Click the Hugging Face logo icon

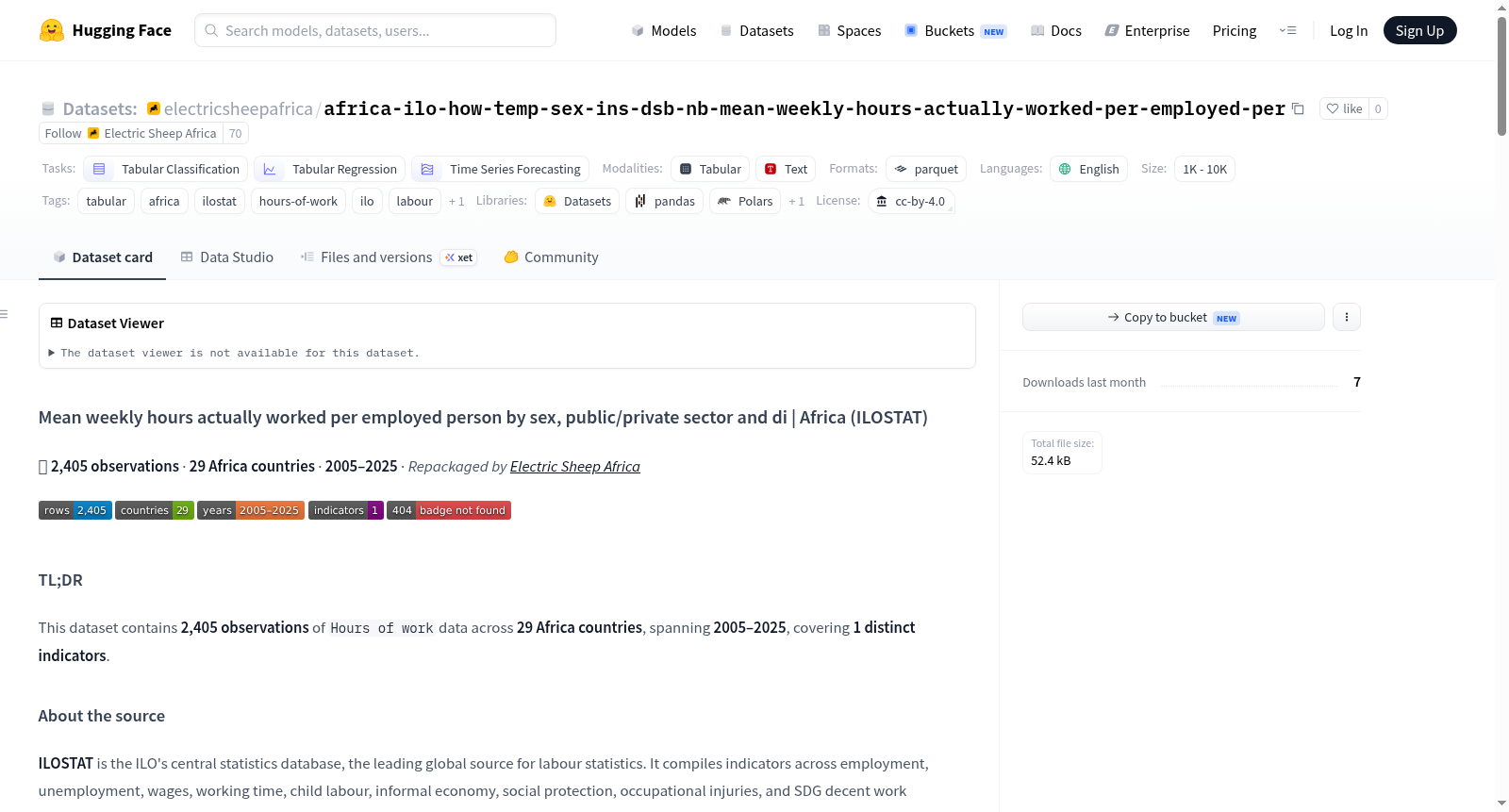click(52, 30)
